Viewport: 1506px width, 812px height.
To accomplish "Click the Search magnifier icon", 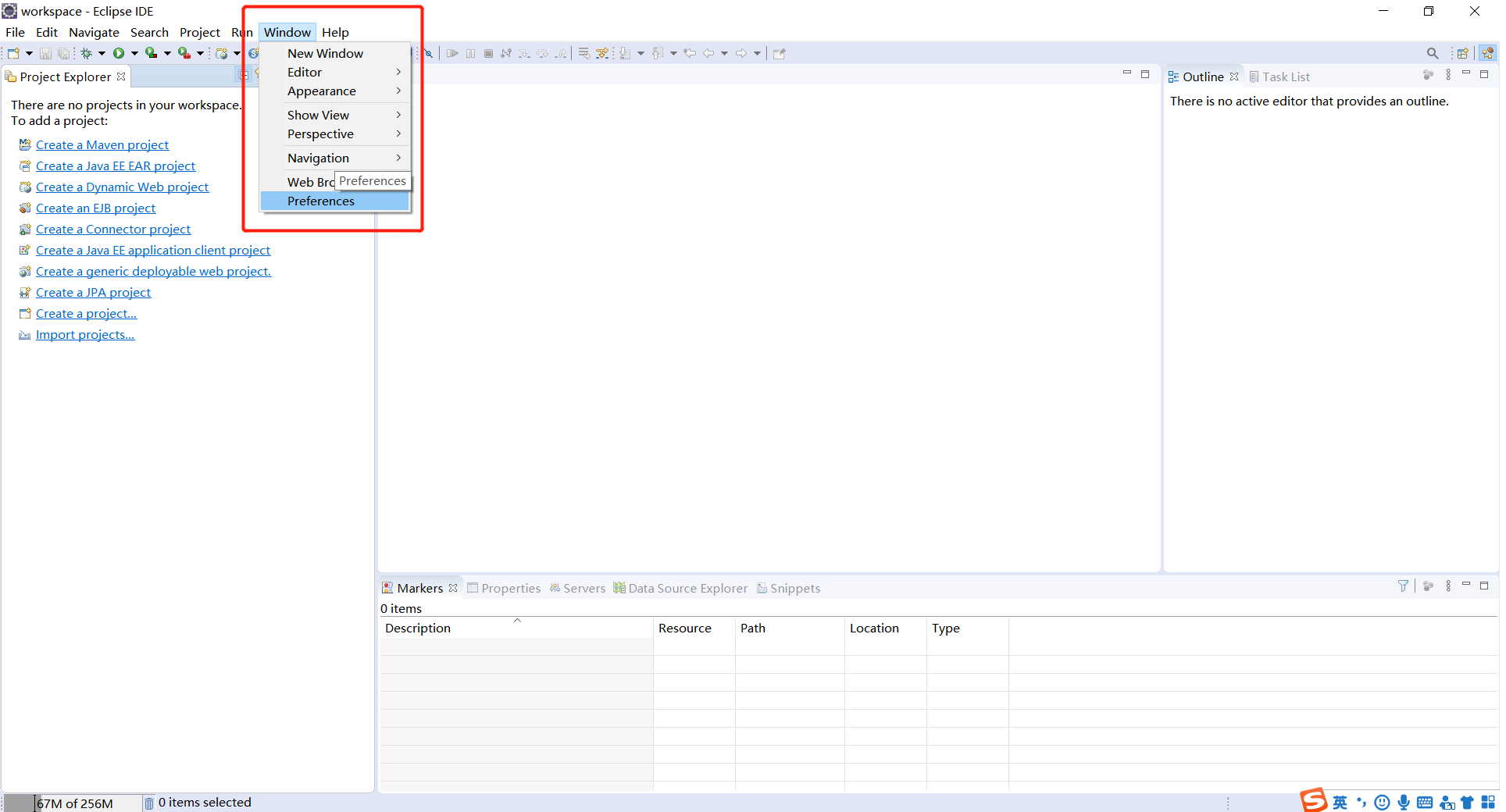I will tap(1432, 53).
